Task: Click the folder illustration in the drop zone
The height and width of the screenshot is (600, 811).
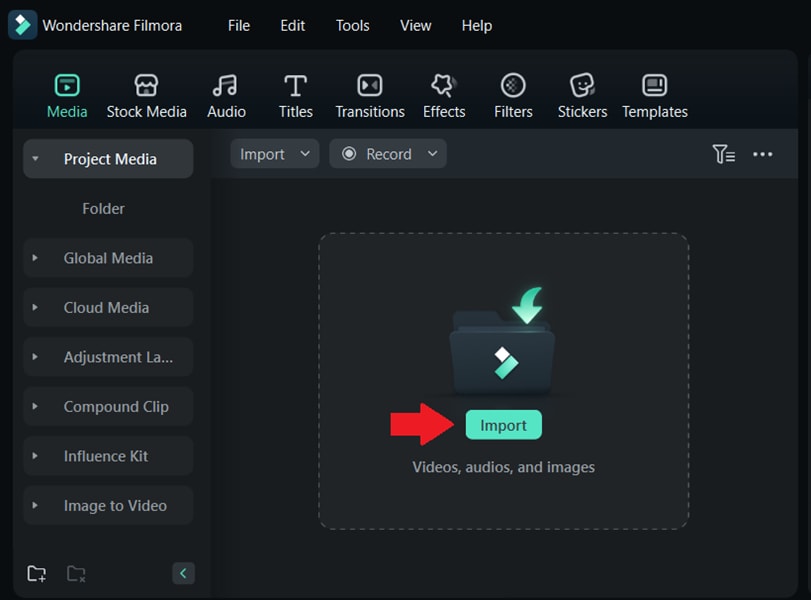Action: tap(503, 342)
